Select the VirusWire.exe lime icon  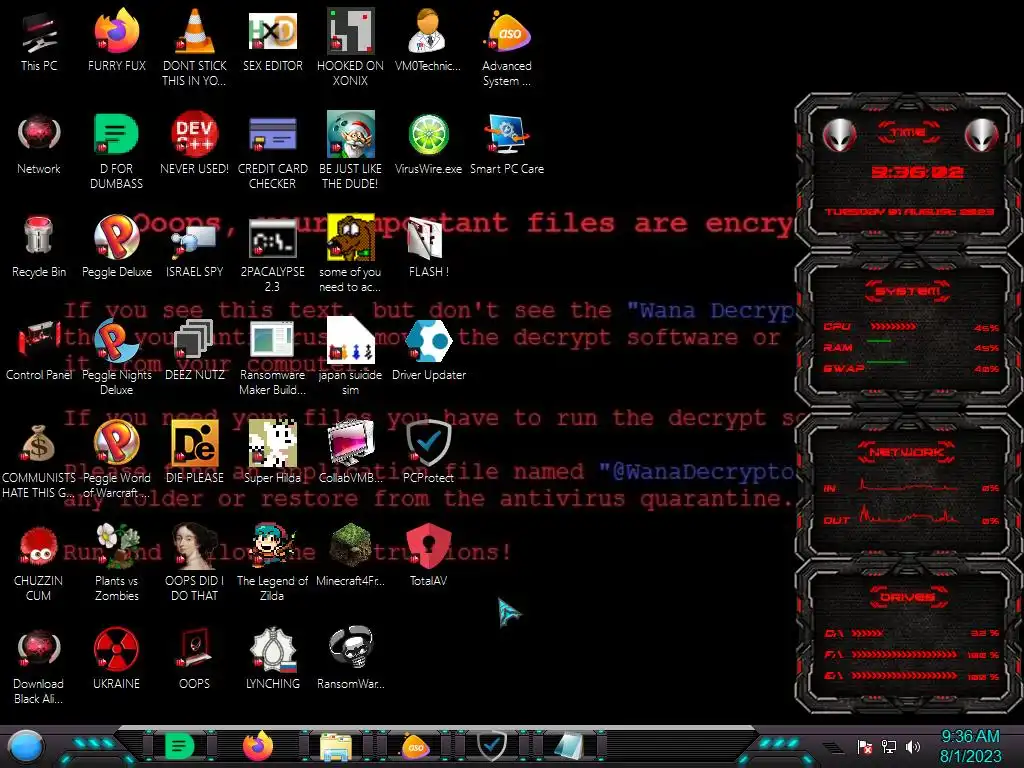pos(428,144)
